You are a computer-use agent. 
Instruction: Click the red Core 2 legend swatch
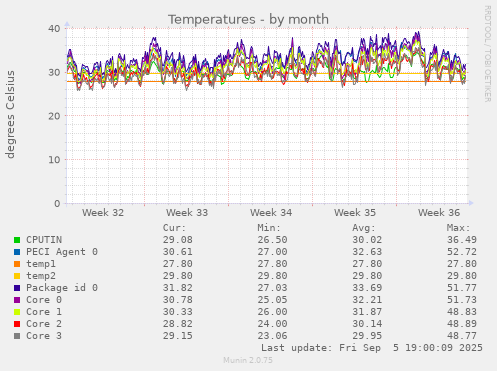(17, 324)
